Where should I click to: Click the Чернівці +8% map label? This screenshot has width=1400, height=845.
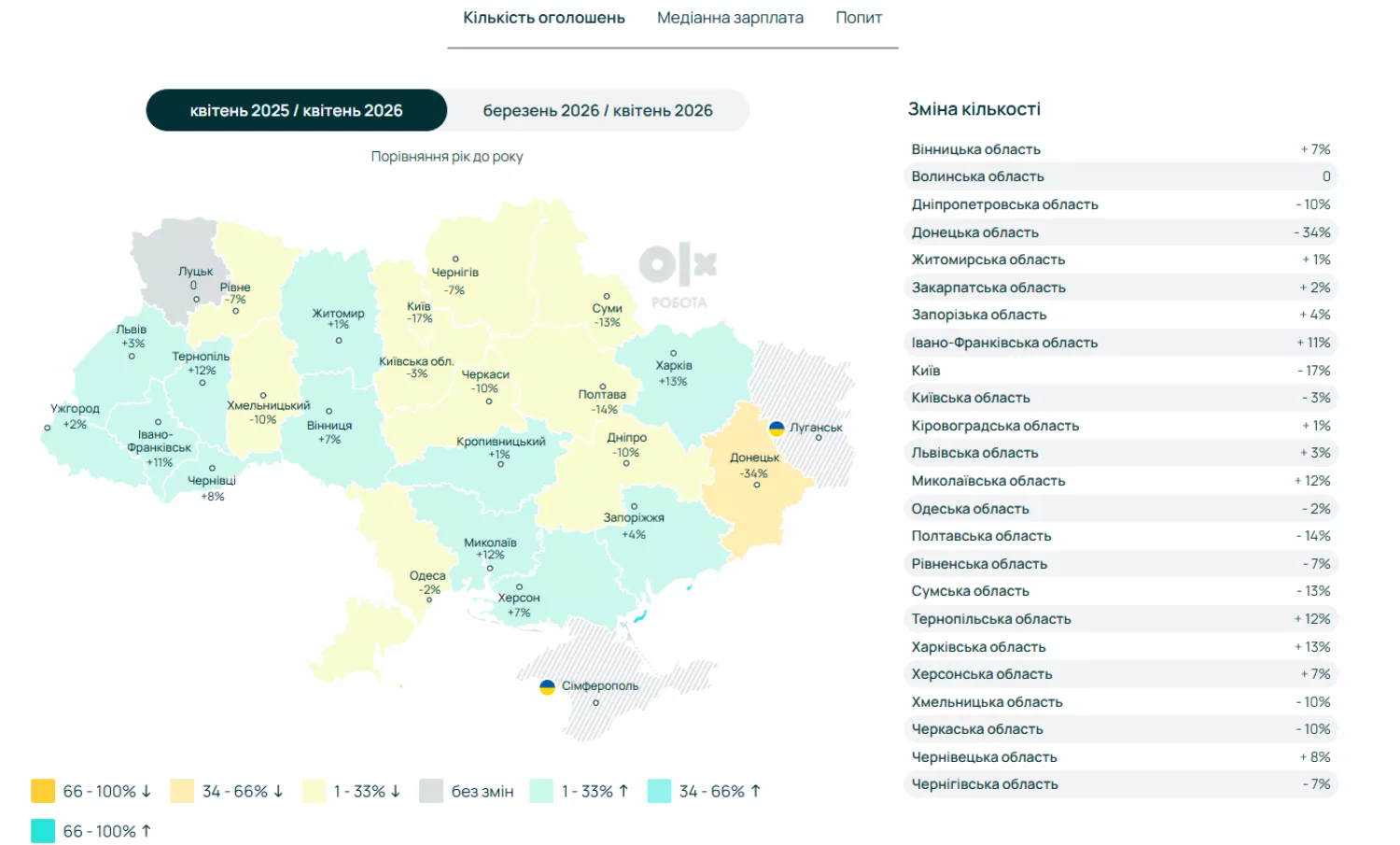(212, 488)
